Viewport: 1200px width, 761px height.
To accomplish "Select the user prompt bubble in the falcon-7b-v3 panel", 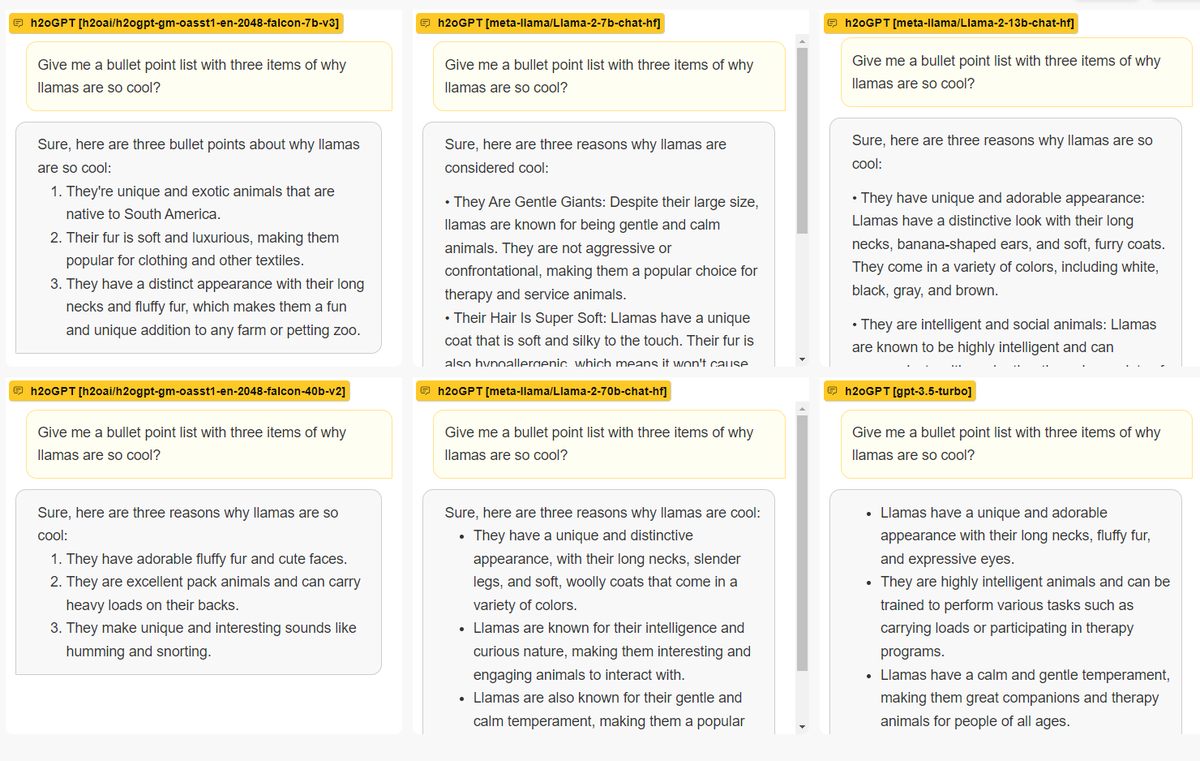I will 199,76.
